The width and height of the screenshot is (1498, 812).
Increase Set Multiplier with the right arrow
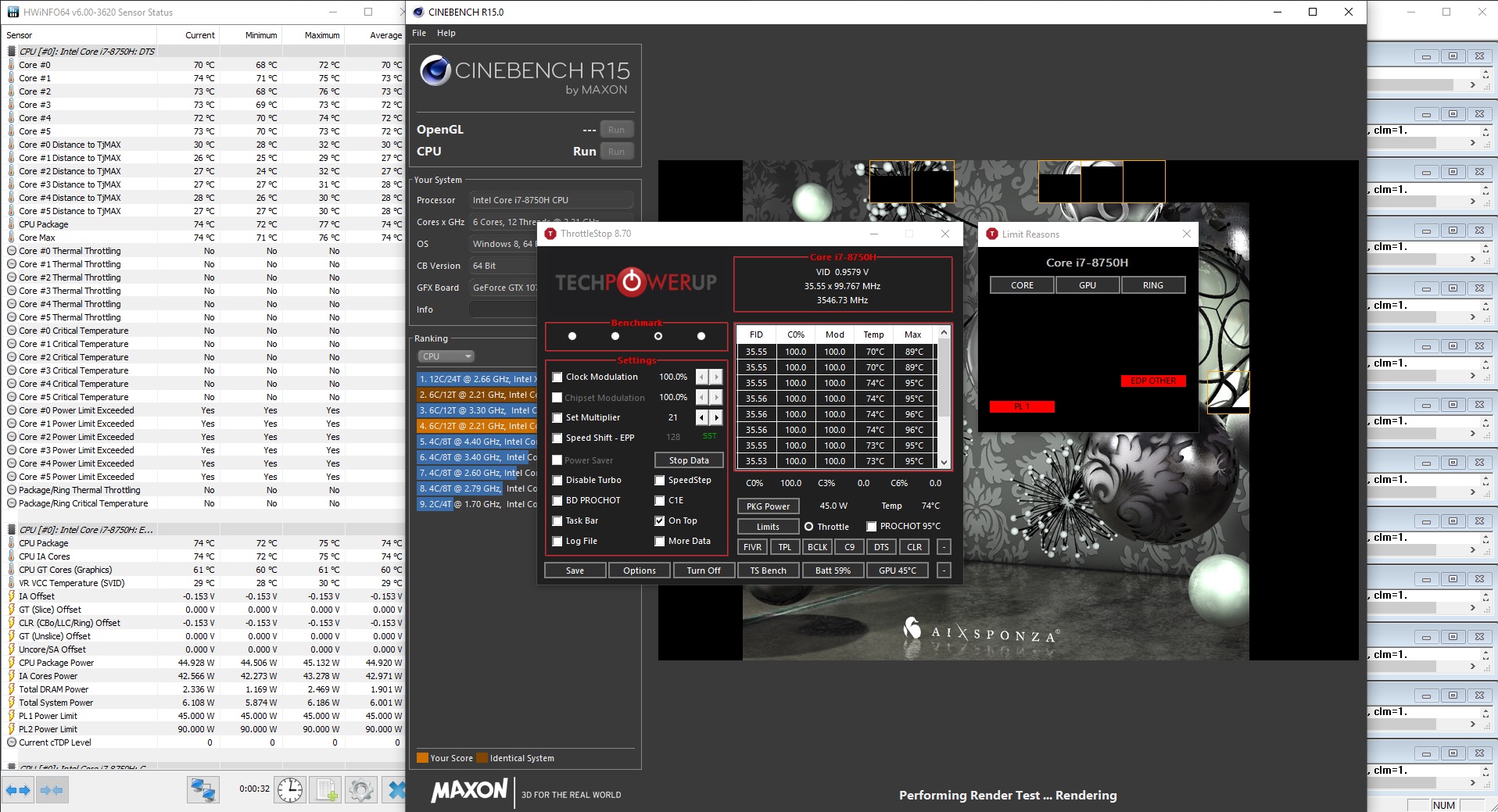715,417
